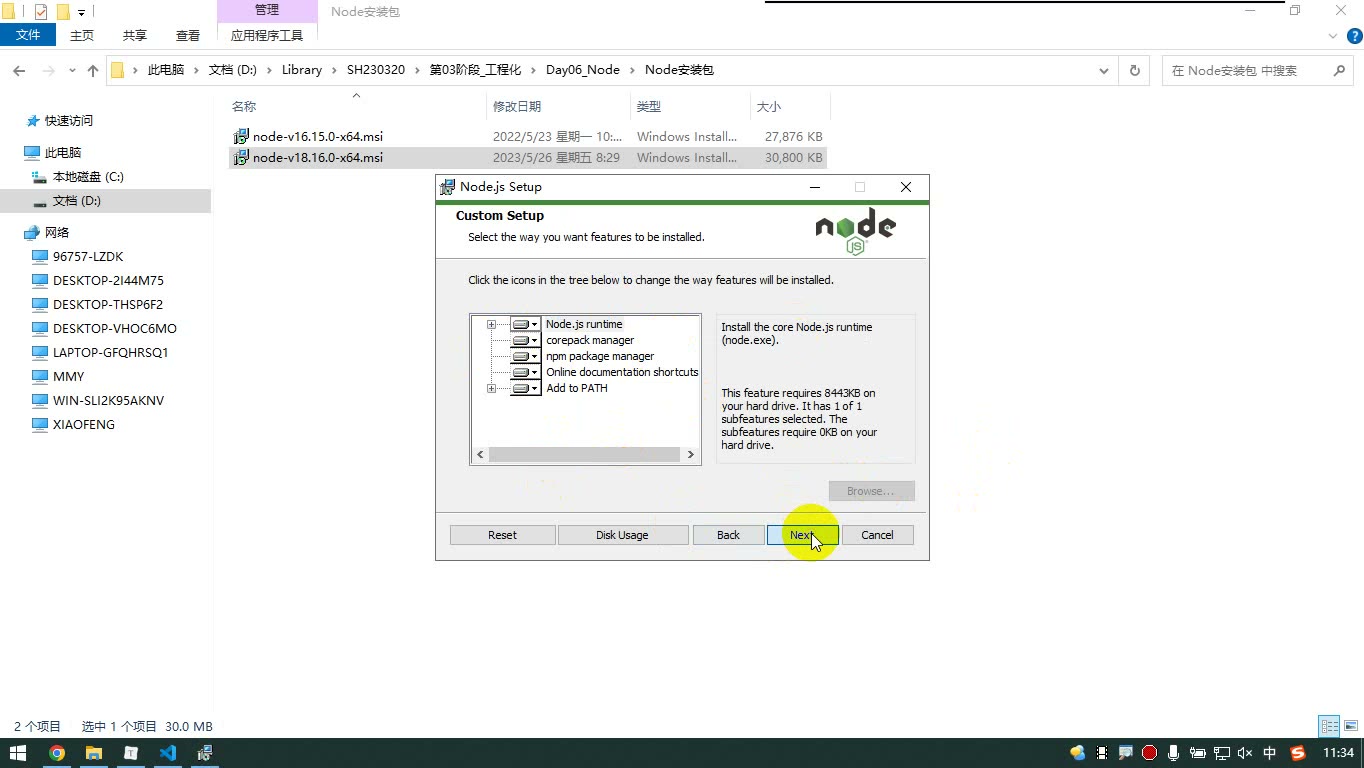Open Windows Start menu
This screenshot has width=1364, height=768.
pyautogui.click(x=18, y=753)
